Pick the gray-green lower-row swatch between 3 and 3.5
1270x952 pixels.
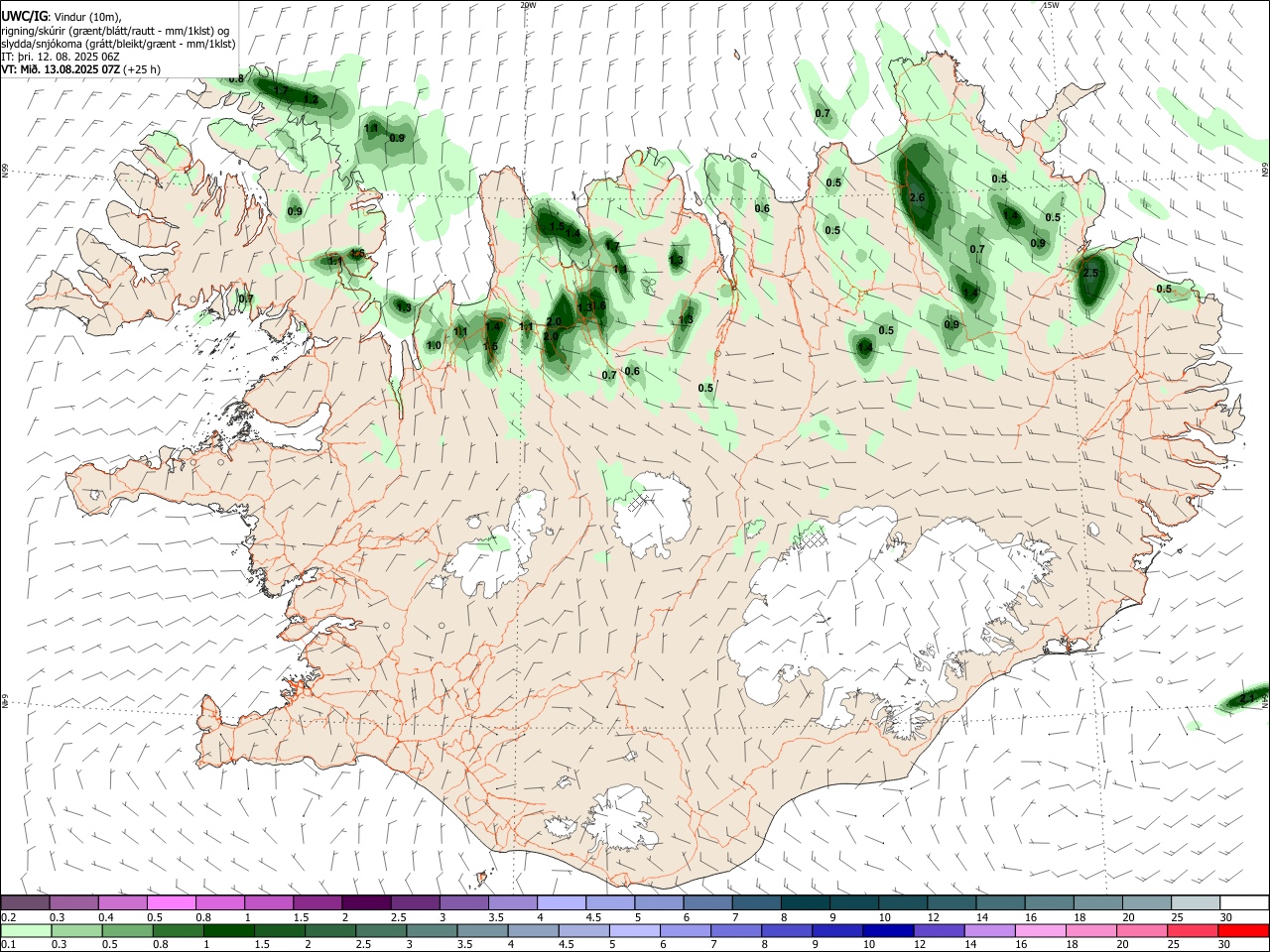pyautogui.click(x=432, y=930)
